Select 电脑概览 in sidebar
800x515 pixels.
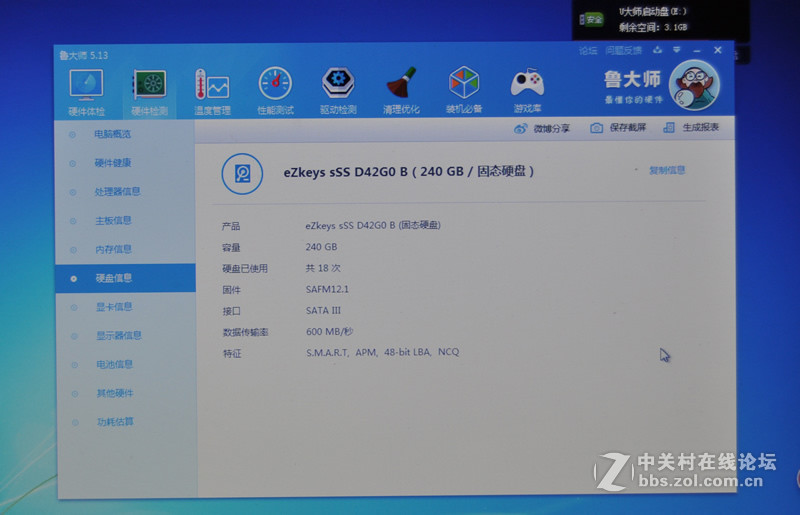112,134
